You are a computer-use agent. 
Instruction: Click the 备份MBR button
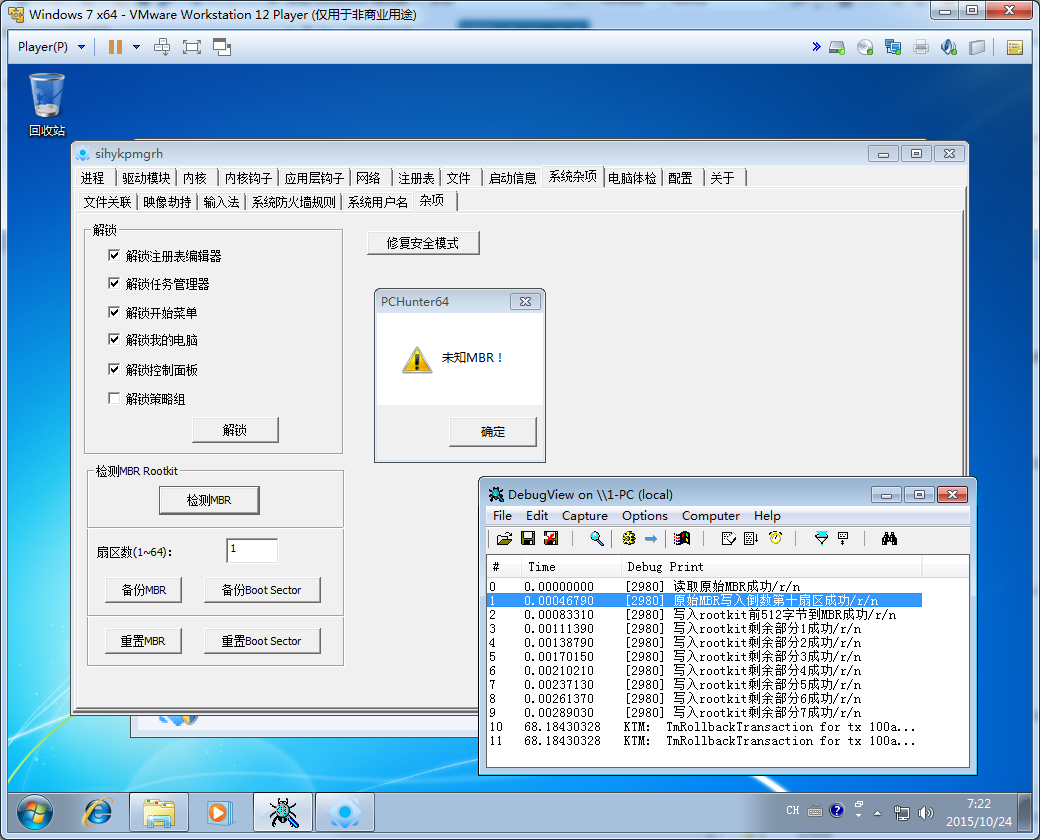pos(143,590)
